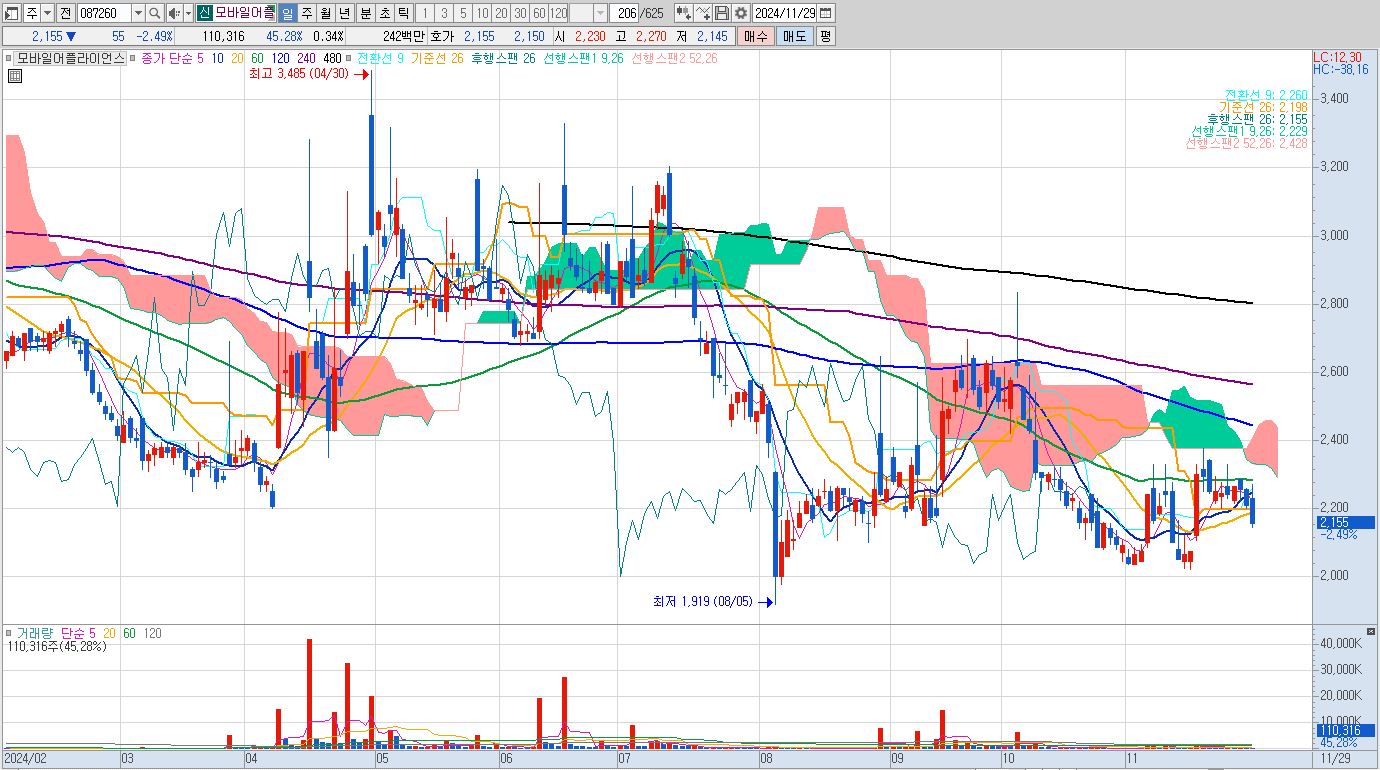Viewport: 1380px width, 770px height.
Task: Toggle the 일 daily period button
Action: [288, 13]
